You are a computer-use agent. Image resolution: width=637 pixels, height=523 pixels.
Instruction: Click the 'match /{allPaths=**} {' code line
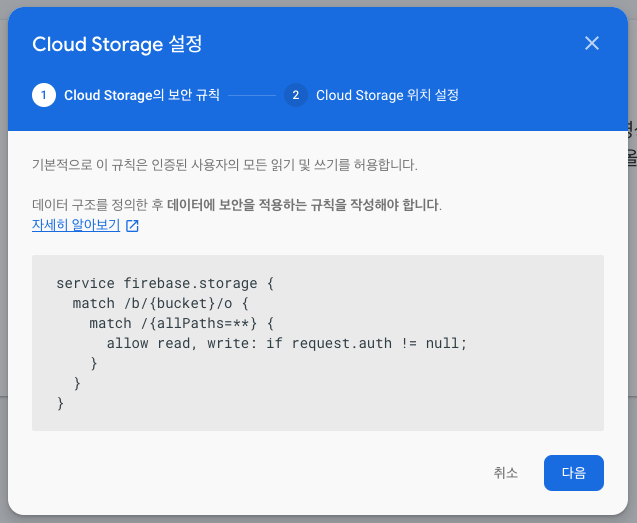tap(182, 323)
